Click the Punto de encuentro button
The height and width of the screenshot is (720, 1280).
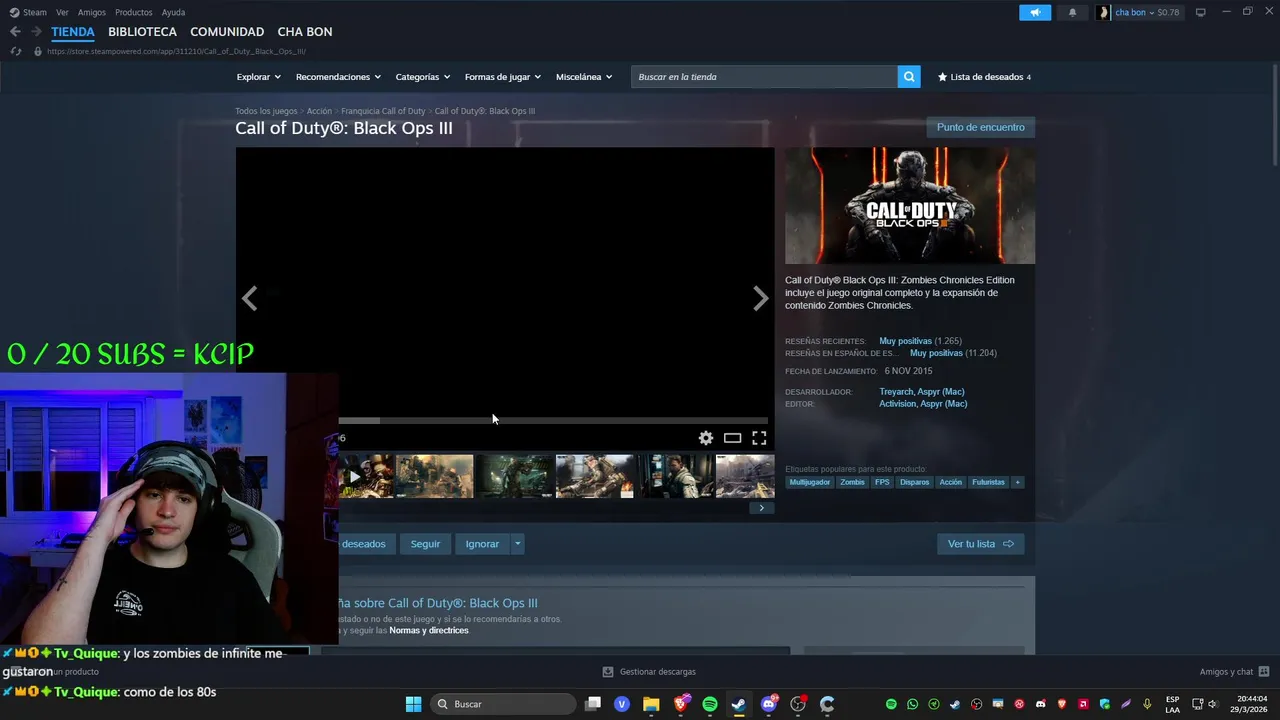981,127
